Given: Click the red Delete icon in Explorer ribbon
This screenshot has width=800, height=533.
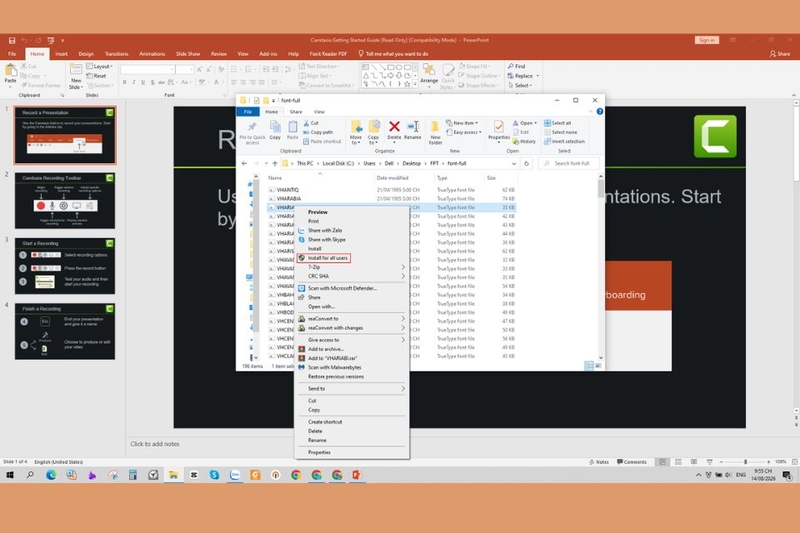Looking at the screenshot, I should (x=394, y=126).
